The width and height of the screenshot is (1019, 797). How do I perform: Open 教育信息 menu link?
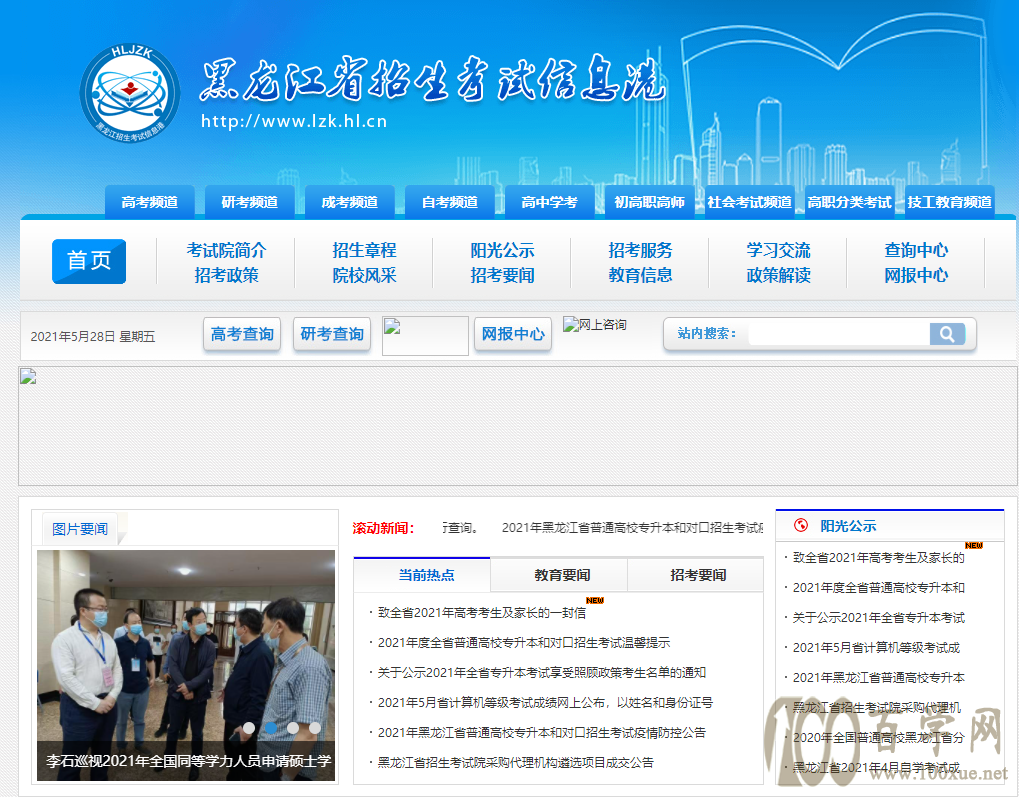click(x=640, y=276)
